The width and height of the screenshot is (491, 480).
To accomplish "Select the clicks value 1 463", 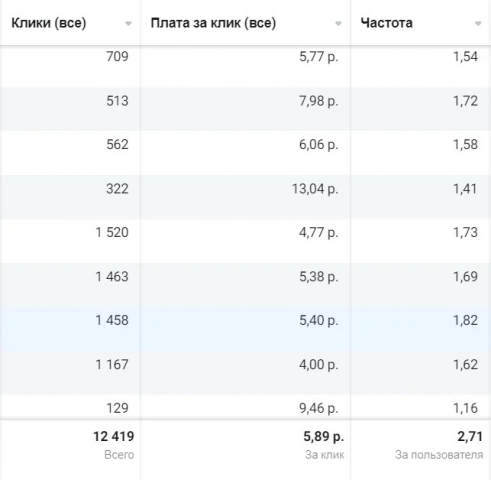I will [112, 276].
